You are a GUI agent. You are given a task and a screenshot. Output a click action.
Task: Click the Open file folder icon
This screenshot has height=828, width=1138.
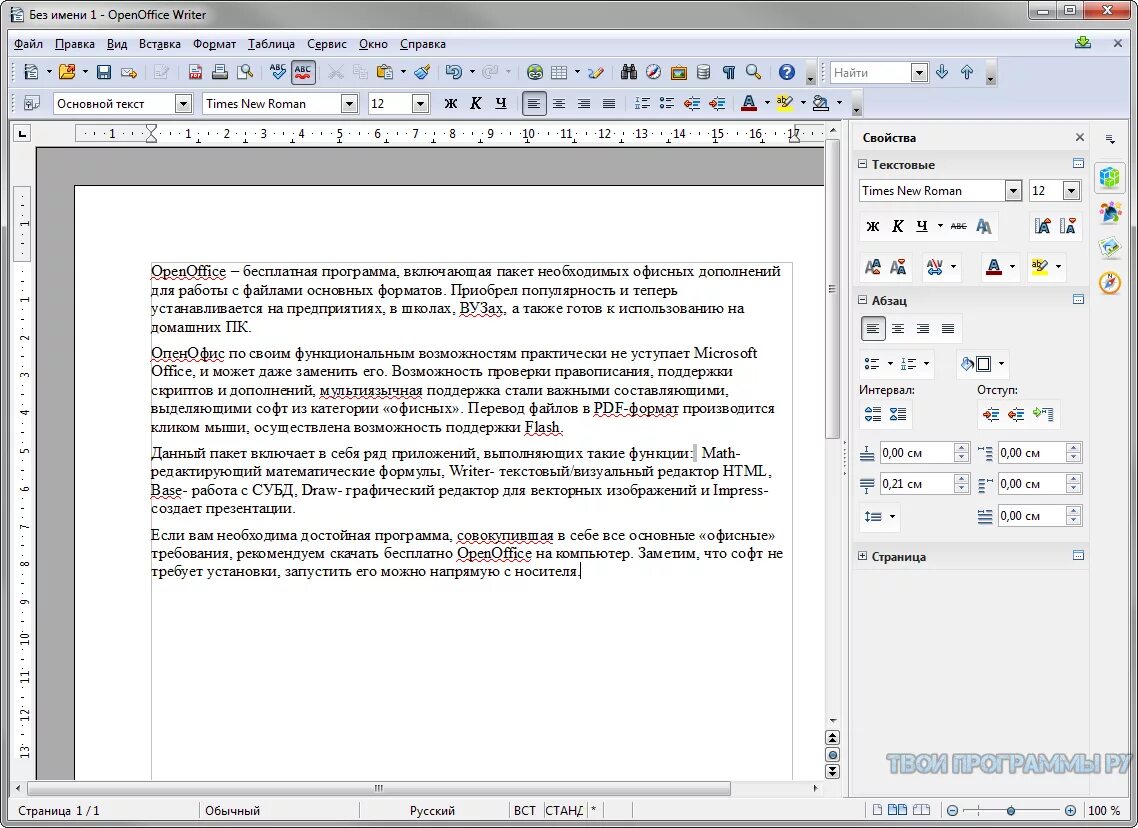click(x=67, y=72)
